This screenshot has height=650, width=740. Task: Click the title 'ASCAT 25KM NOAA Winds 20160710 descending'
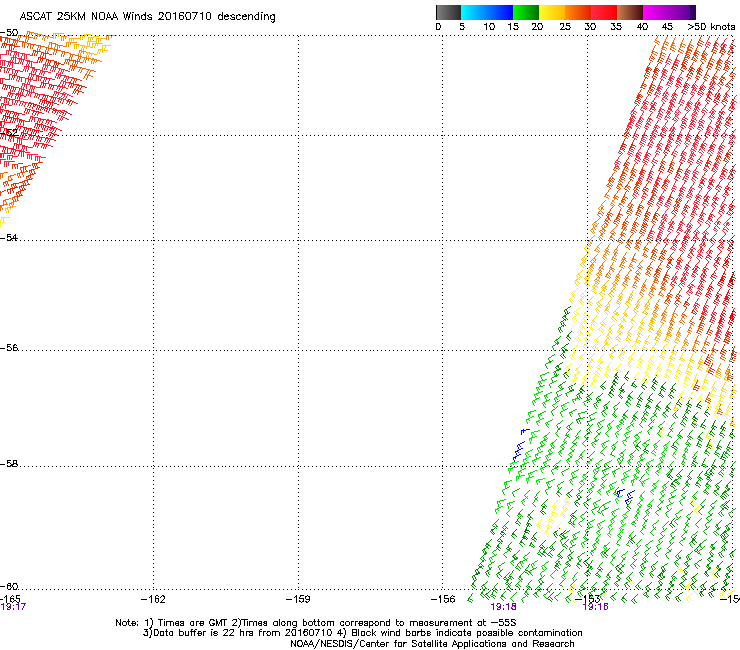147,17
